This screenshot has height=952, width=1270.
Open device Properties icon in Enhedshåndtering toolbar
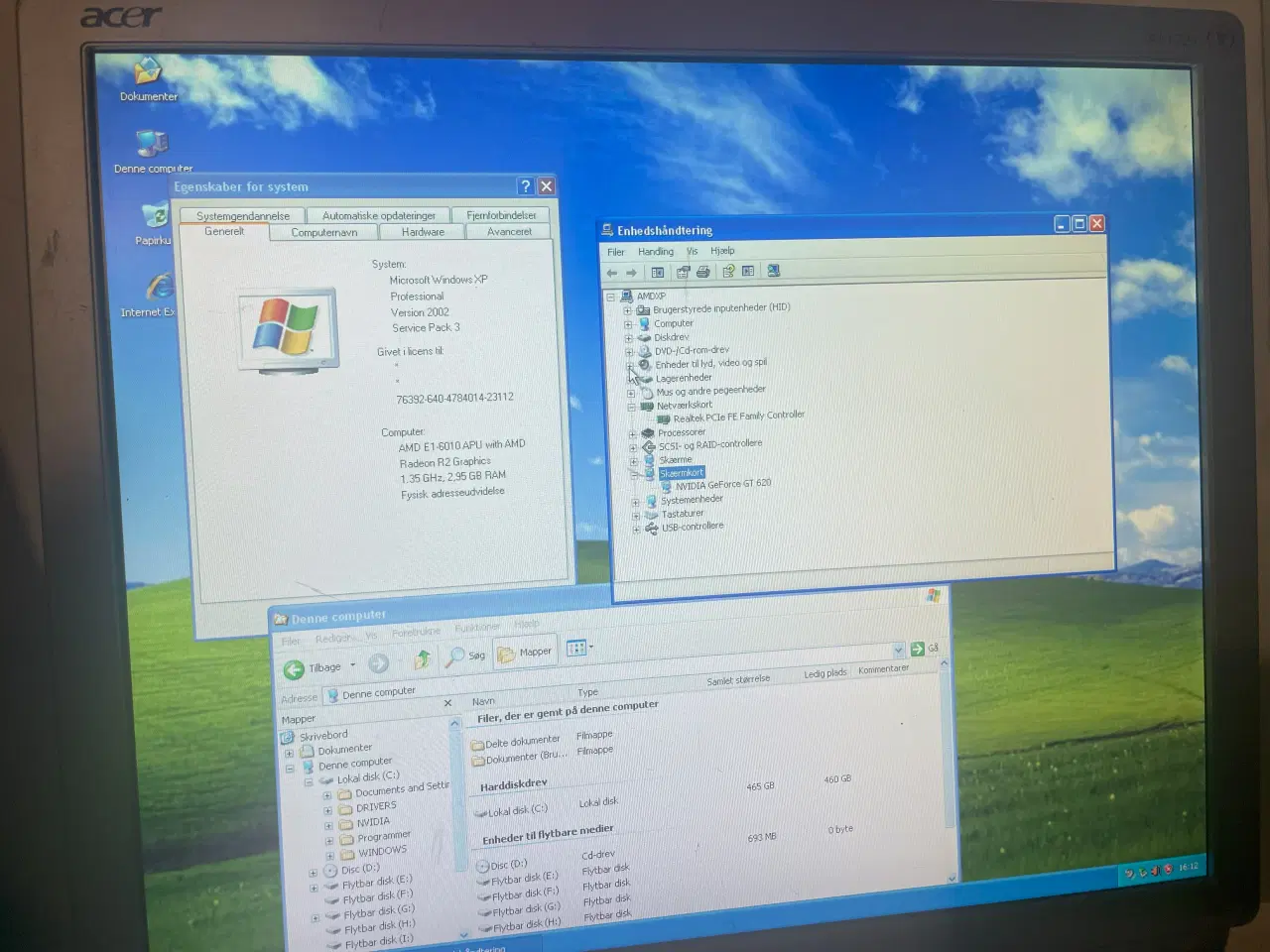tap(684, 272)
